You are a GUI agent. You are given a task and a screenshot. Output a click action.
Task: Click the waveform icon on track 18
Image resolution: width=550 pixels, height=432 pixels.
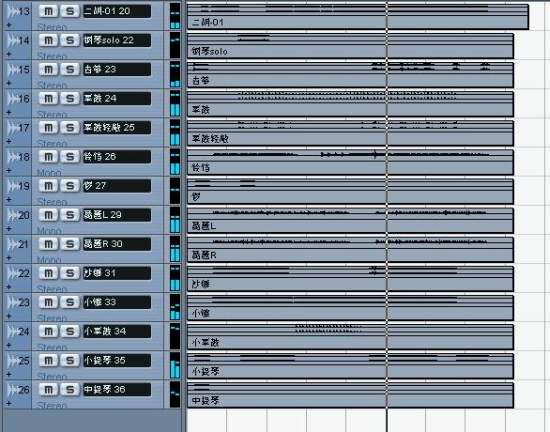click(x=13, y=157)
